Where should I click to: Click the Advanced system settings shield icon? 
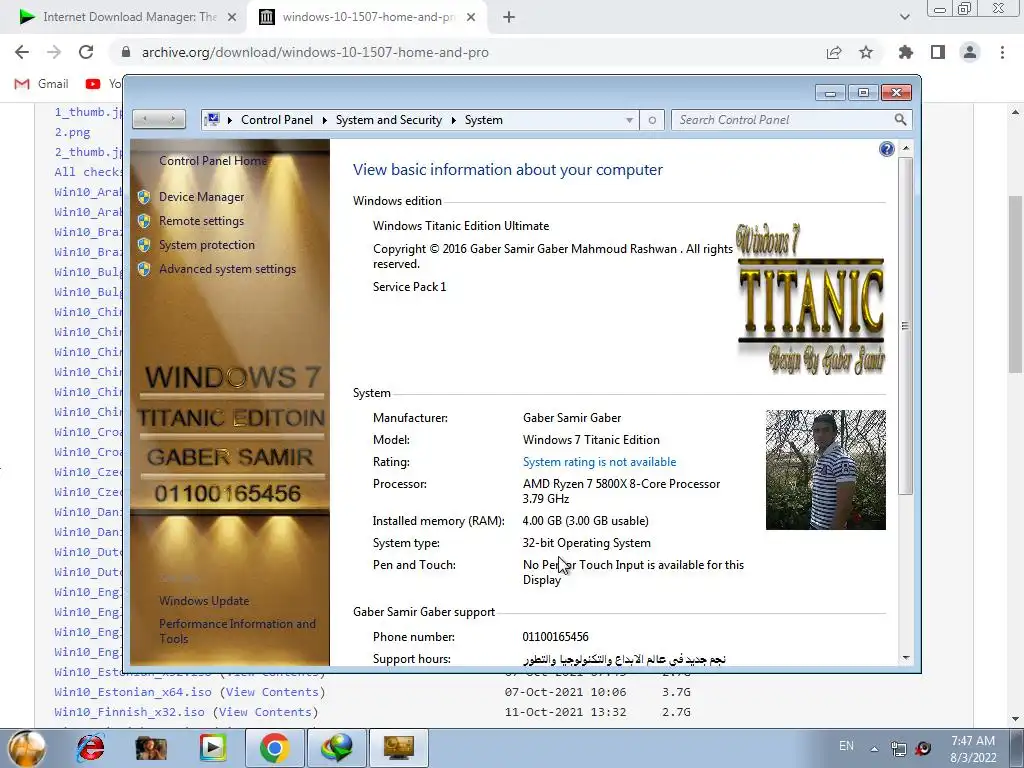(144, 269)
